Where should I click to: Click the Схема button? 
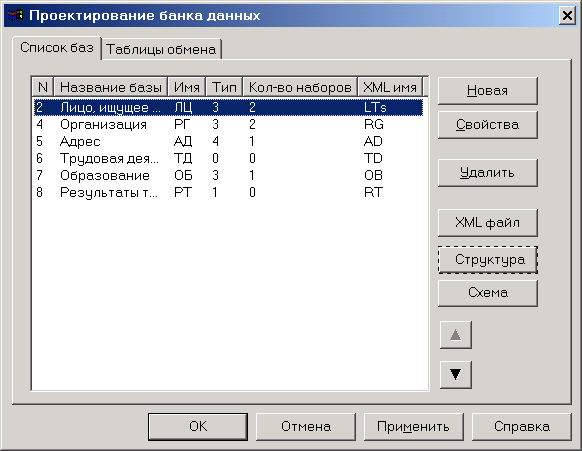pyautogui.click(x=487, y=293)
